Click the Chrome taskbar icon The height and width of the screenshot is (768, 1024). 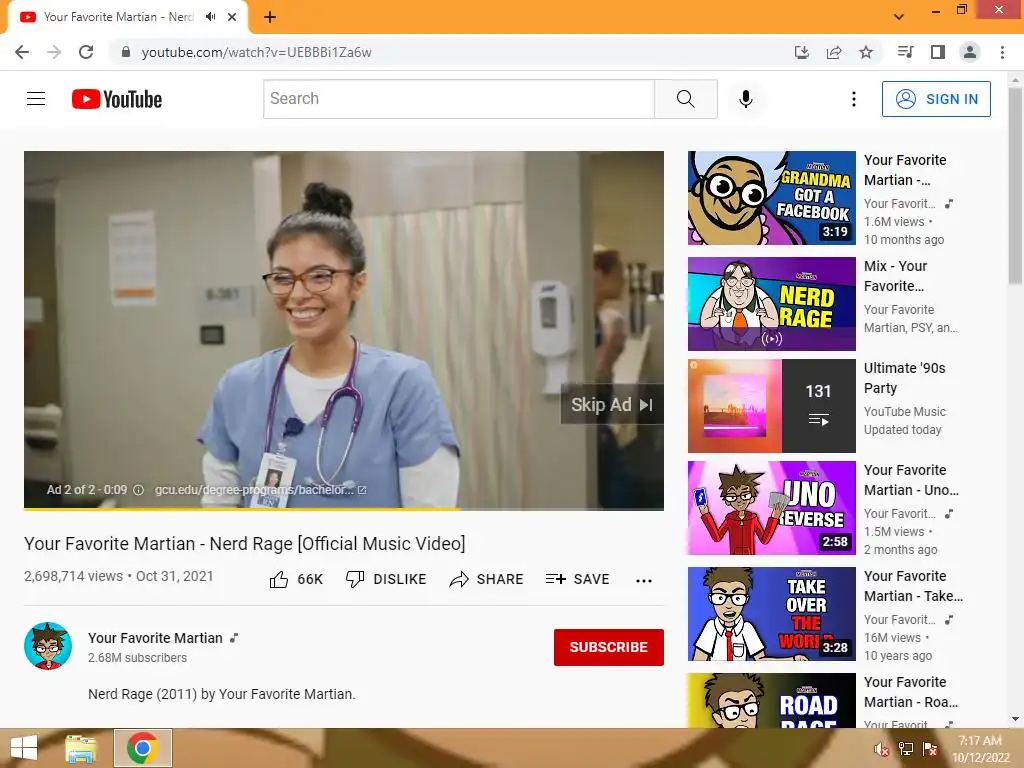pos(143,748)
